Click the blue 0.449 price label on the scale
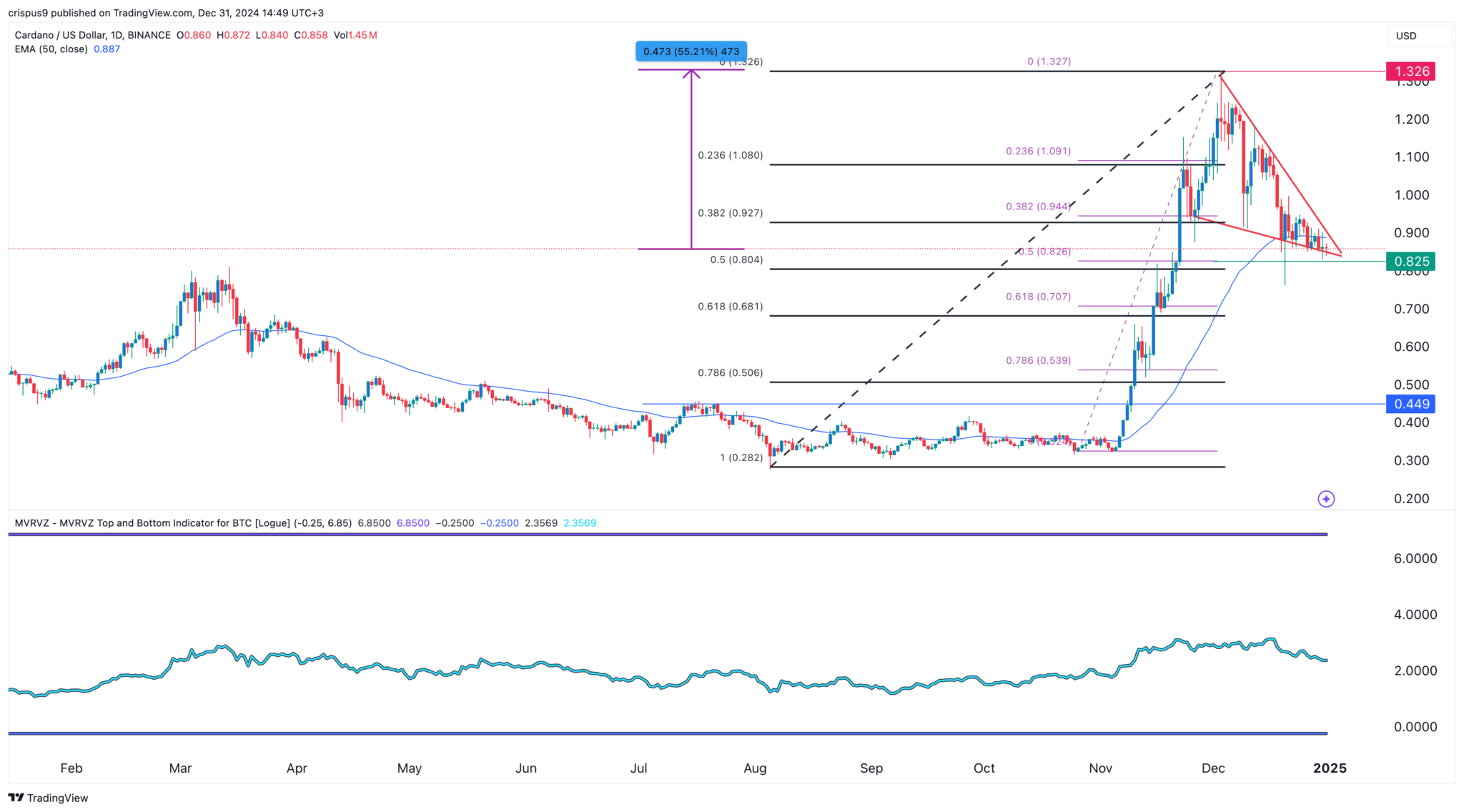The image size is (1464, 812). pos(1409,405)
